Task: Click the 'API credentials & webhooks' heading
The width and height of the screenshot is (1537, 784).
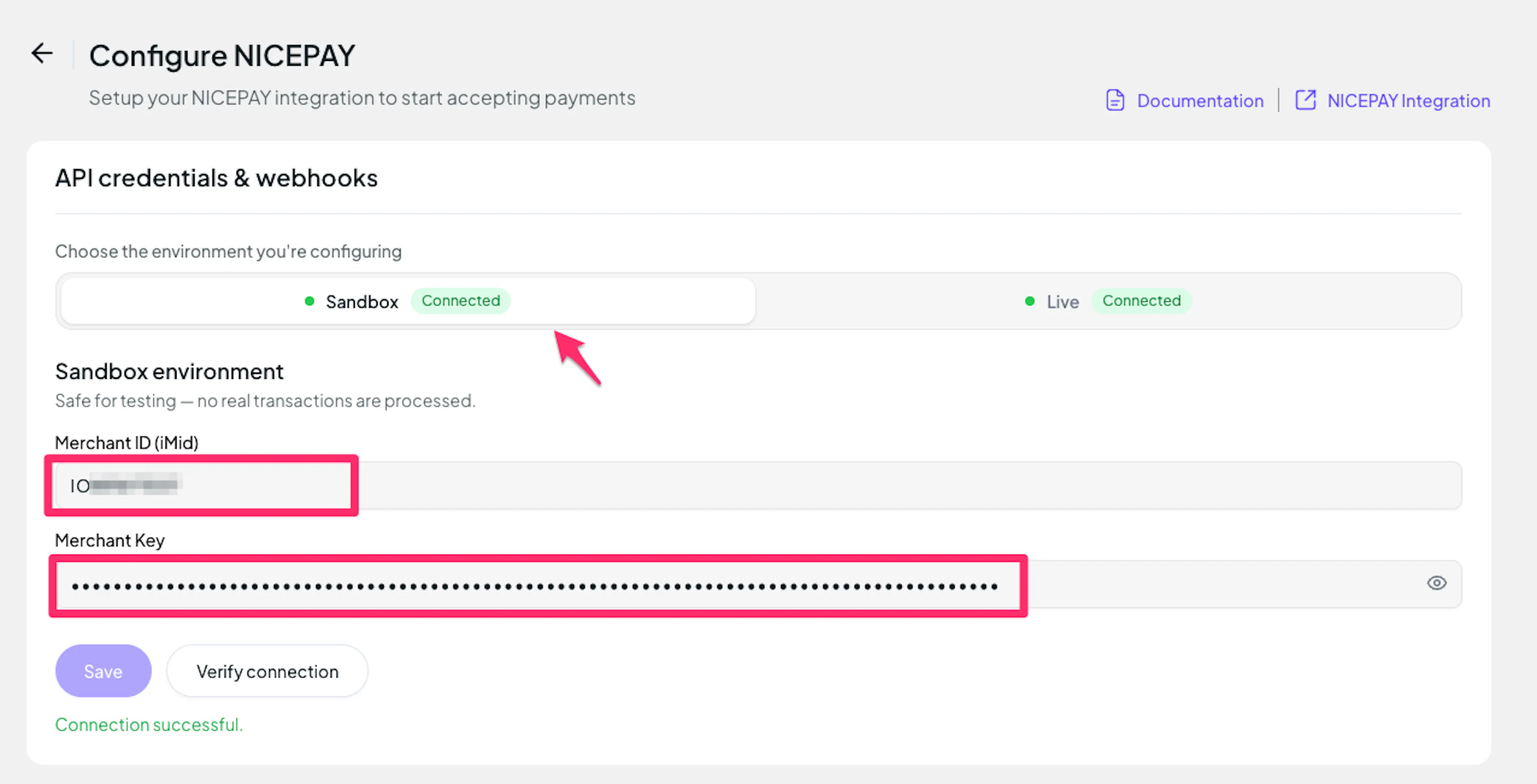Action: point(217,178)
